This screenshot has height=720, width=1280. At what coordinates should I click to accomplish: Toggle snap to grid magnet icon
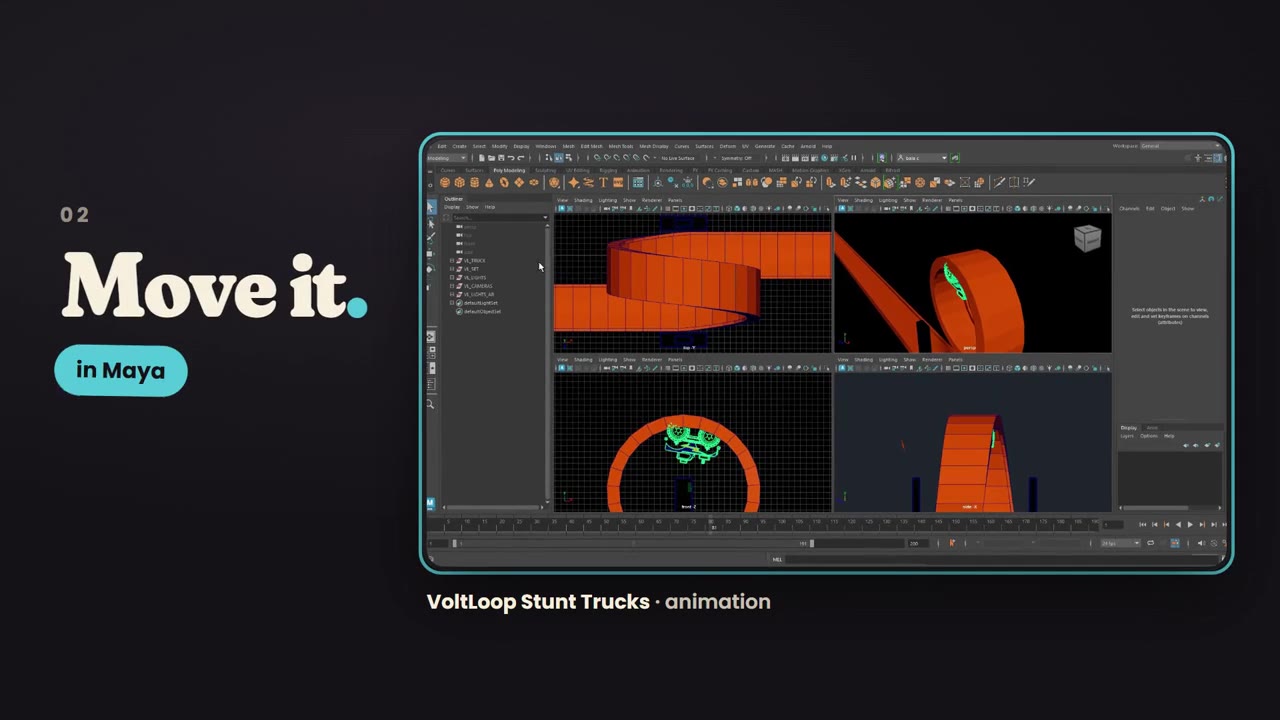point(597,158)
